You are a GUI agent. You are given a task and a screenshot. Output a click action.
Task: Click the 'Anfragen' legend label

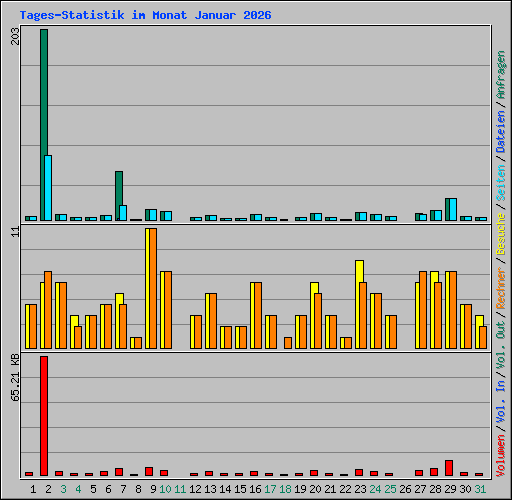tap(501, 75)
